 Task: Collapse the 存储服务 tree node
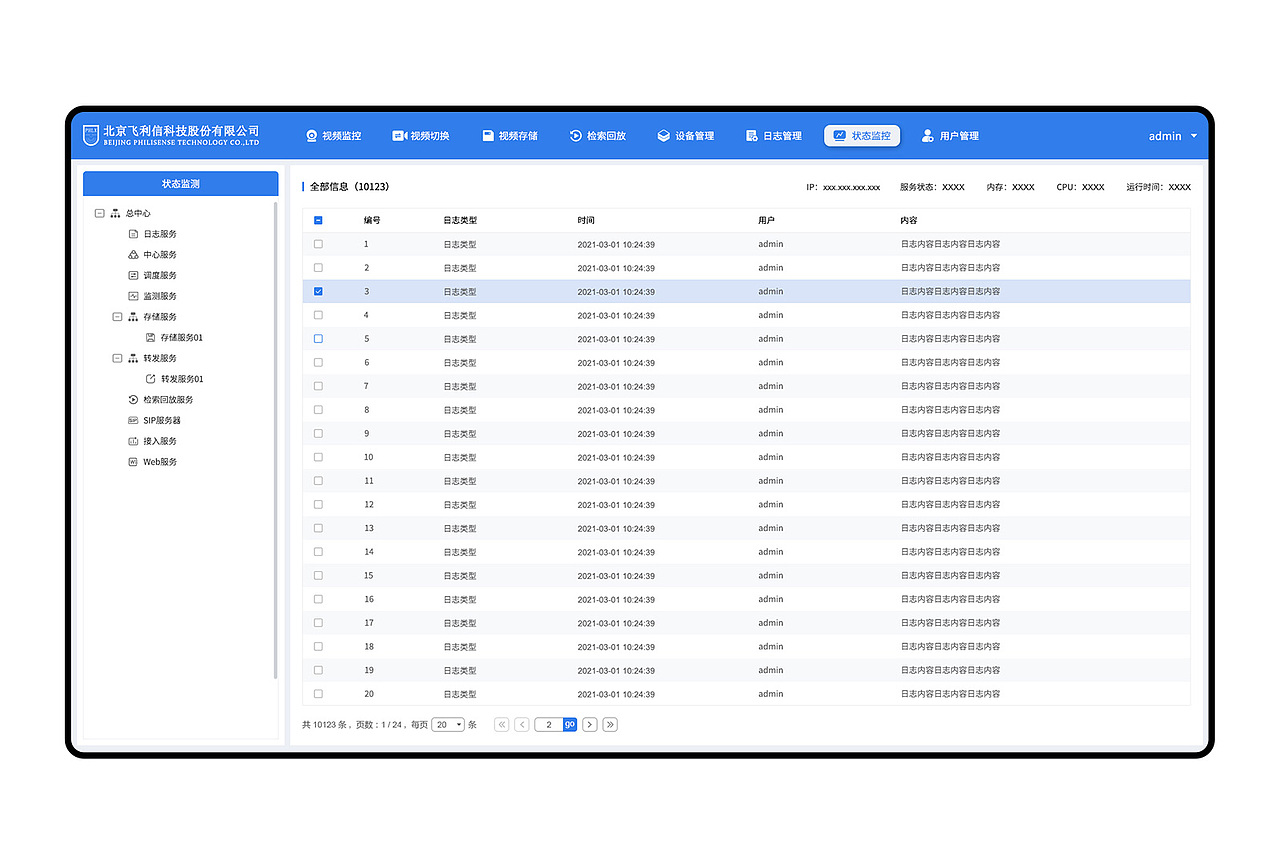tap(117, 317)
